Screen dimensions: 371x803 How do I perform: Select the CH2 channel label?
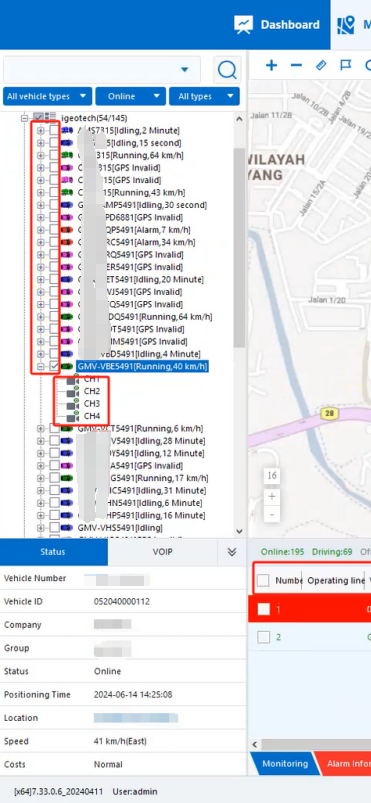pyautogui.click(x=92, y=391)
